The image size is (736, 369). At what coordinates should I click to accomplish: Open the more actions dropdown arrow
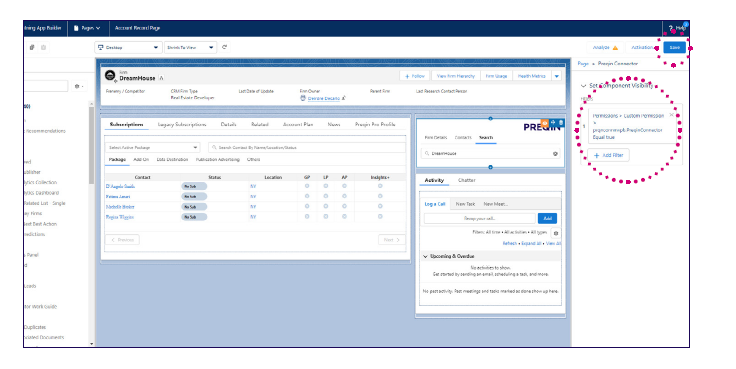[x=557, y=76]
